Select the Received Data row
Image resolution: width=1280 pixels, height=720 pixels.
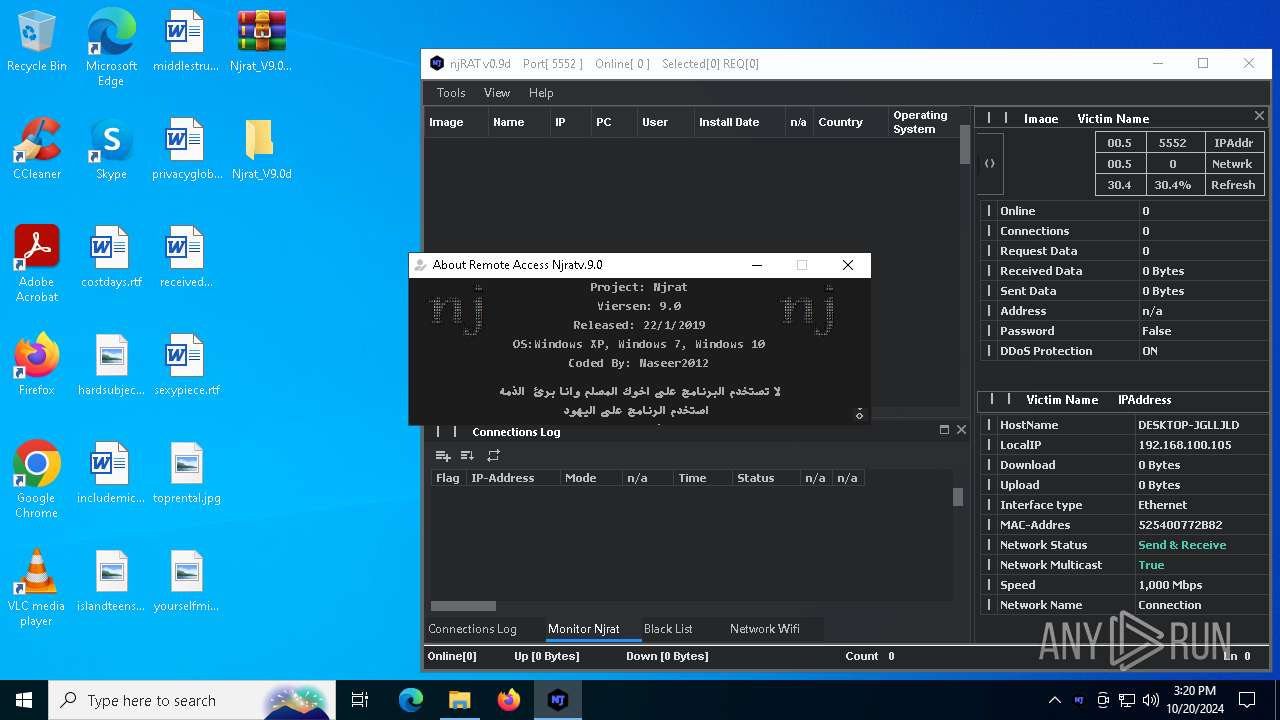coord(1124,271)
